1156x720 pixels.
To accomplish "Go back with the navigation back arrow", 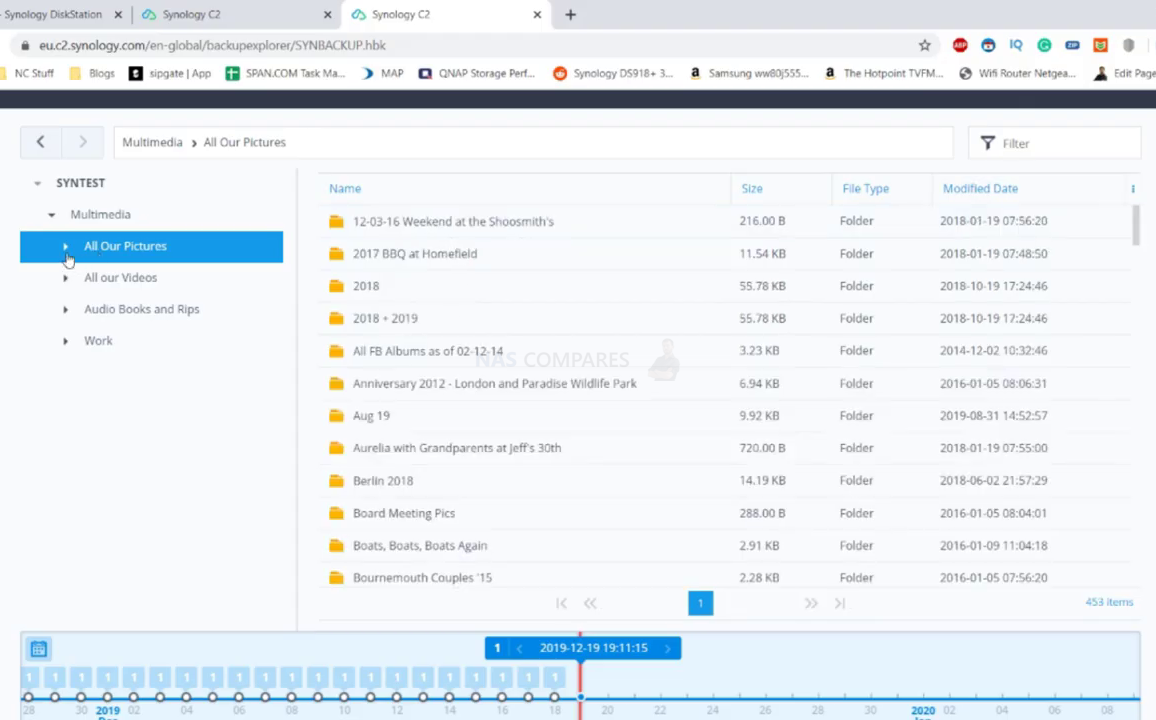I will pos(41,142).
